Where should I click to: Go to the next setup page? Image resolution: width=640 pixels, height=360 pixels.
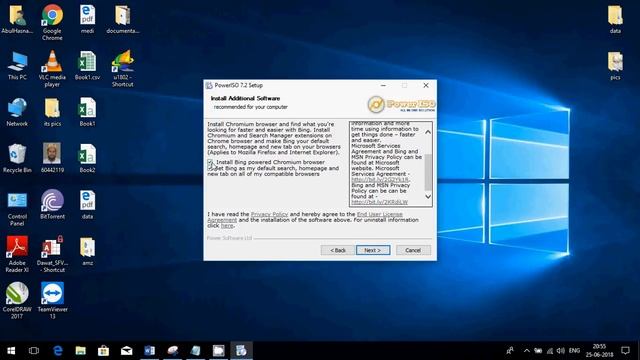[x=373, y=250]
